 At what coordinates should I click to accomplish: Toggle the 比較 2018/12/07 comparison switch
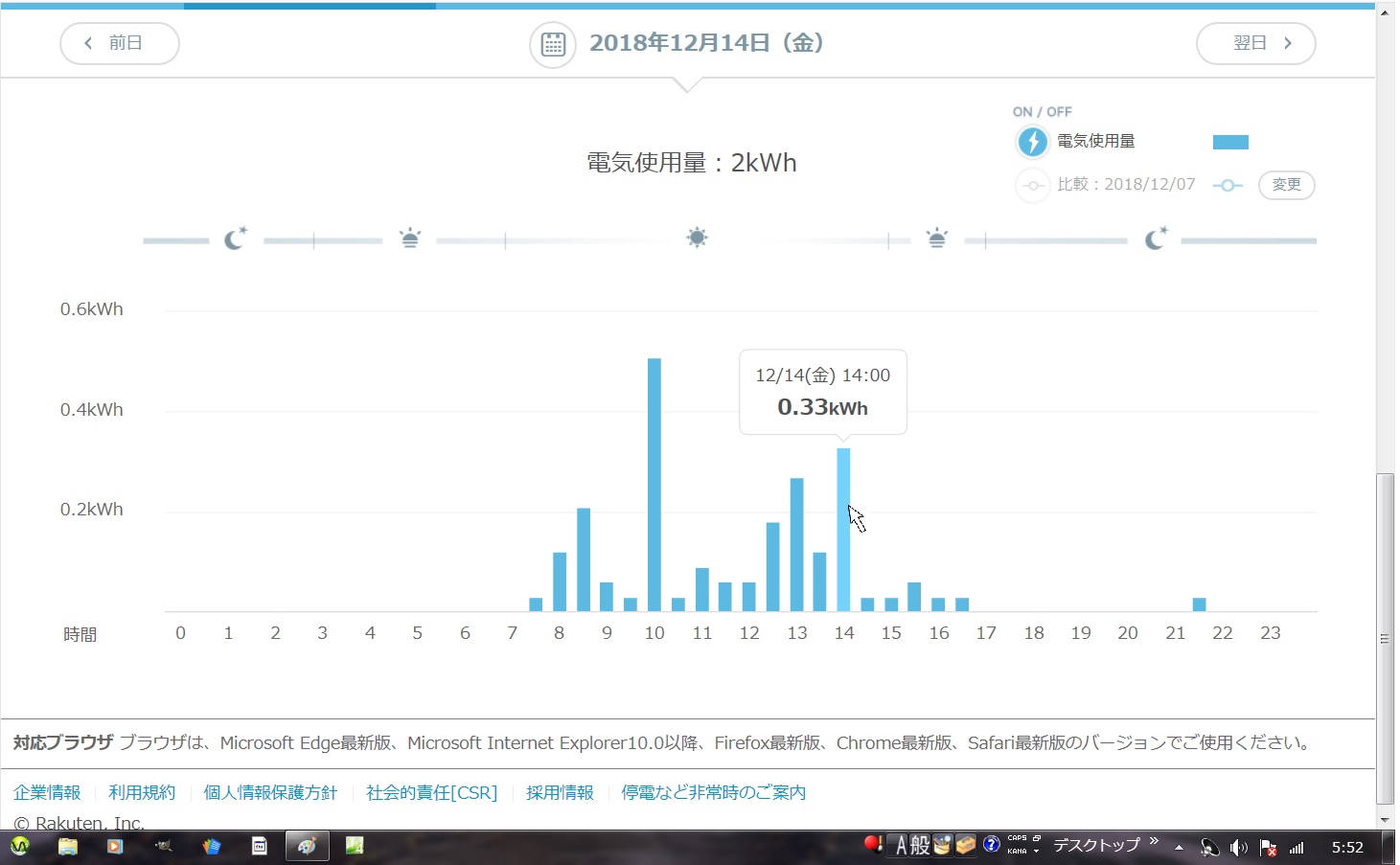1032,185
